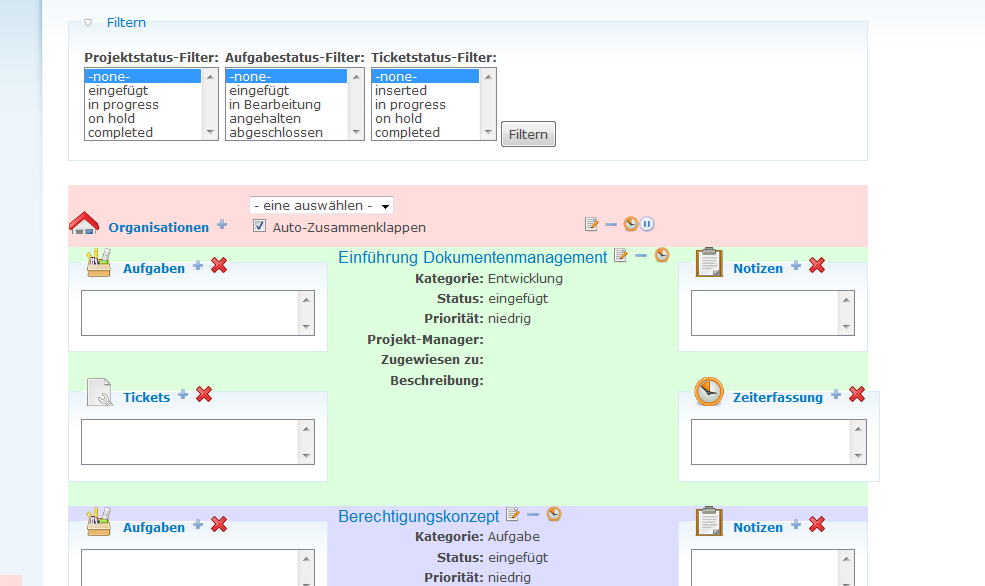
Task: Open the Organisationen link
Action: pos(158,227)
